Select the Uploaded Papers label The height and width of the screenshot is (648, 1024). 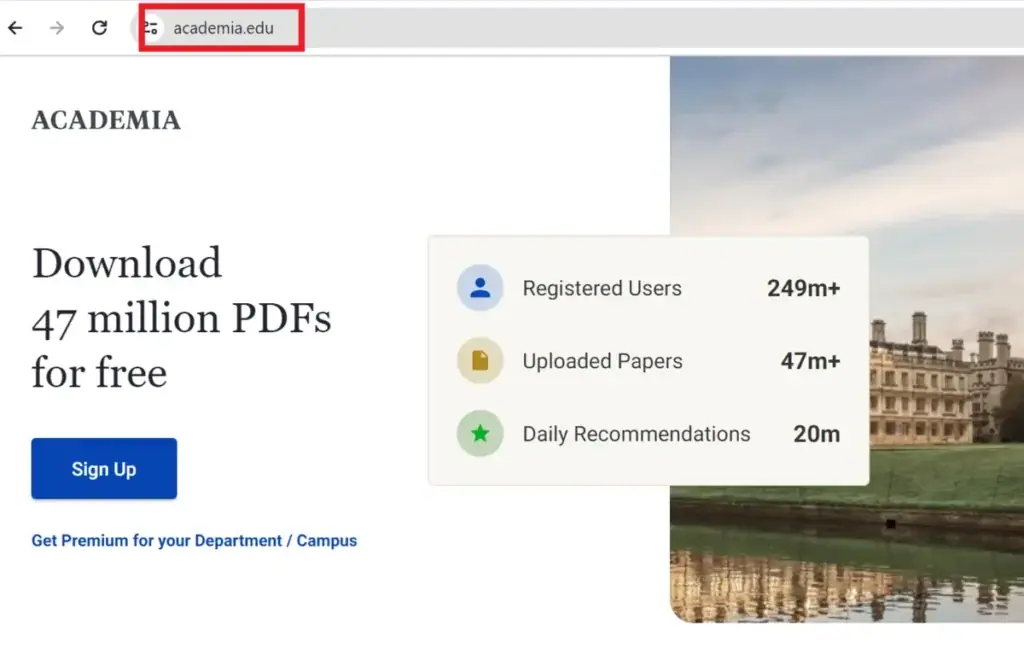pyautogui.click(x=602, y=361)
